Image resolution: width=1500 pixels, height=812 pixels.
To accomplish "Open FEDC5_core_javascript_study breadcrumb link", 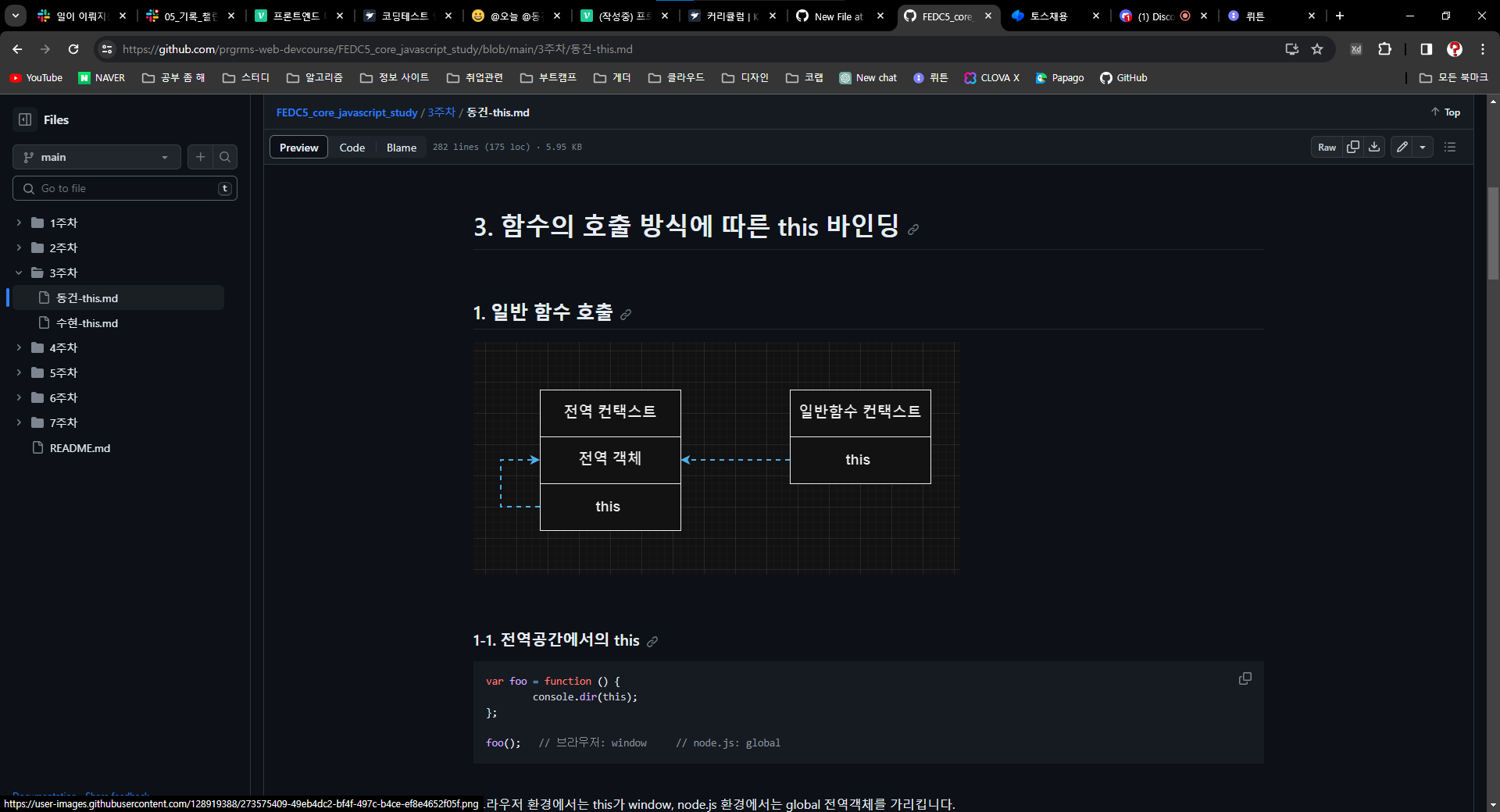I will (x=347, y=112).
